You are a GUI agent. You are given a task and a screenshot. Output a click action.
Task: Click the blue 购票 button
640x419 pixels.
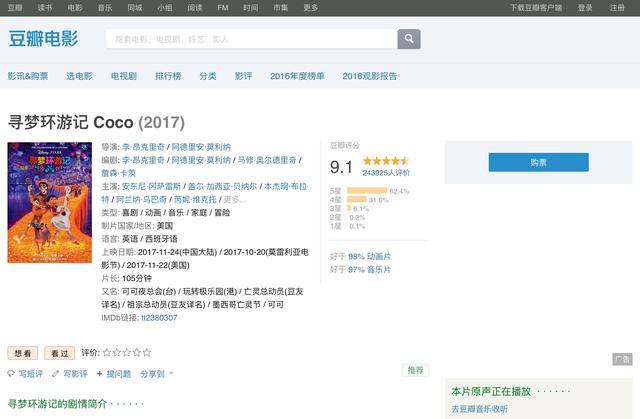[x=538, y=162]
